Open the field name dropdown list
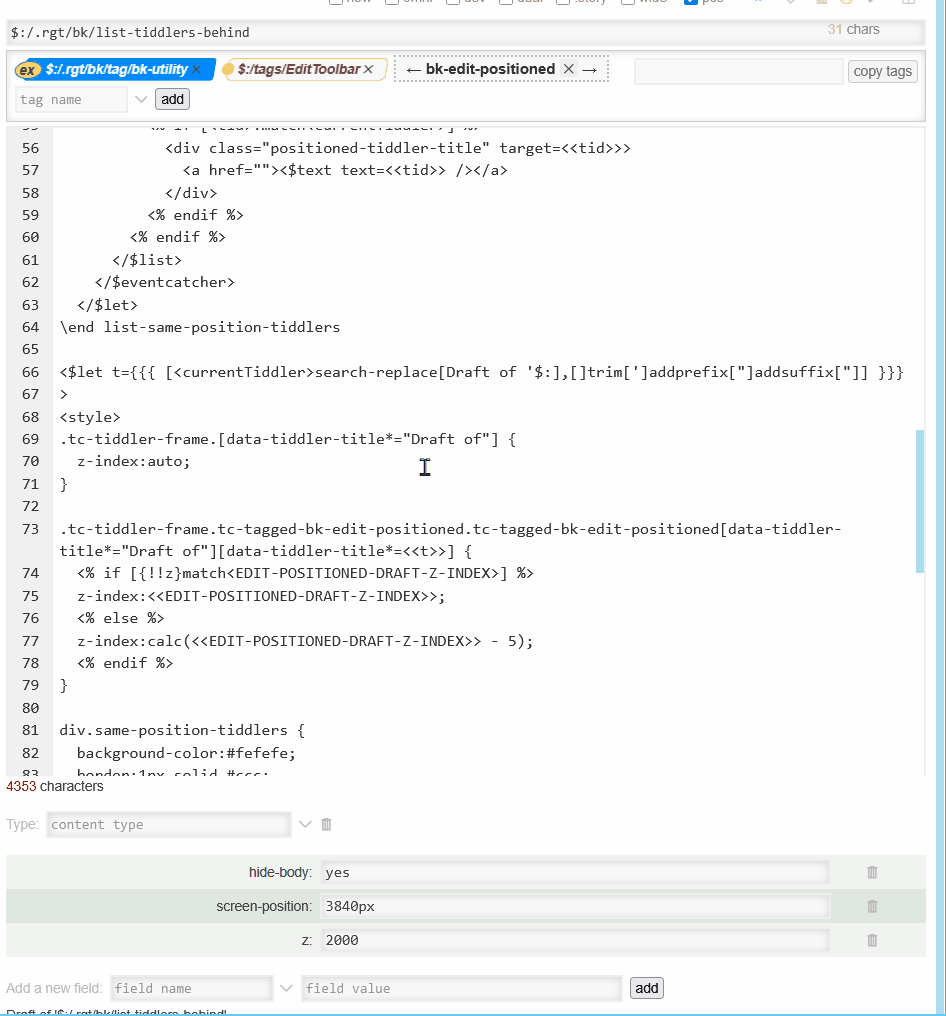 click(x=286, y=988)
